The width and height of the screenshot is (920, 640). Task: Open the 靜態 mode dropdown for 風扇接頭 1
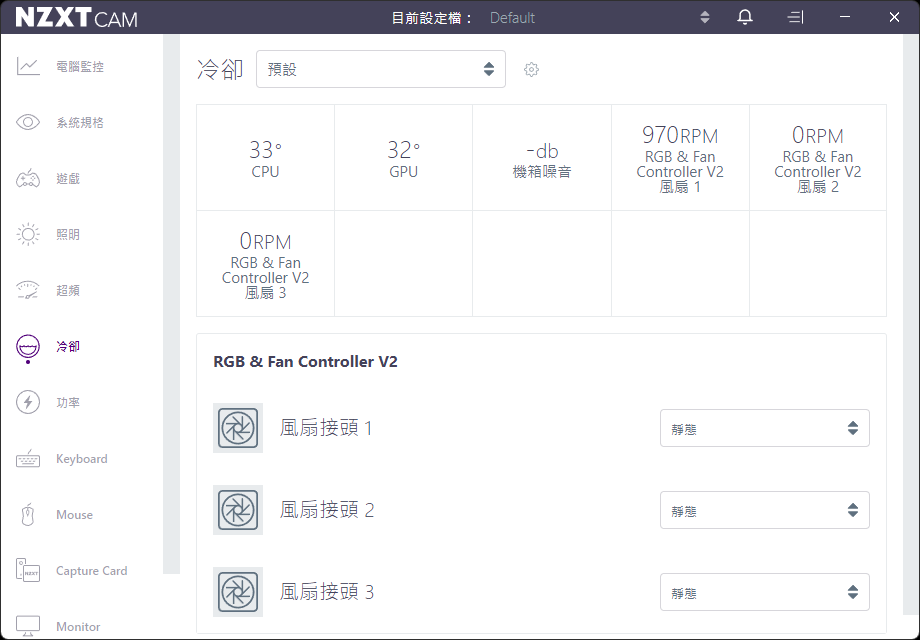point(765,428)
